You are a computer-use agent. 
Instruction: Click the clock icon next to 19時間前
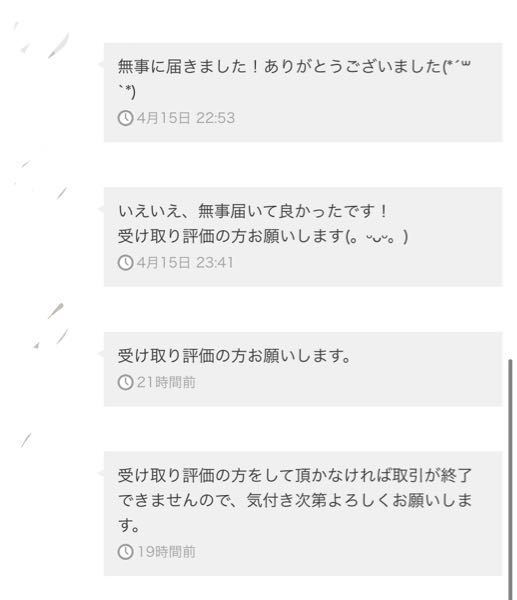coord(125,552)
